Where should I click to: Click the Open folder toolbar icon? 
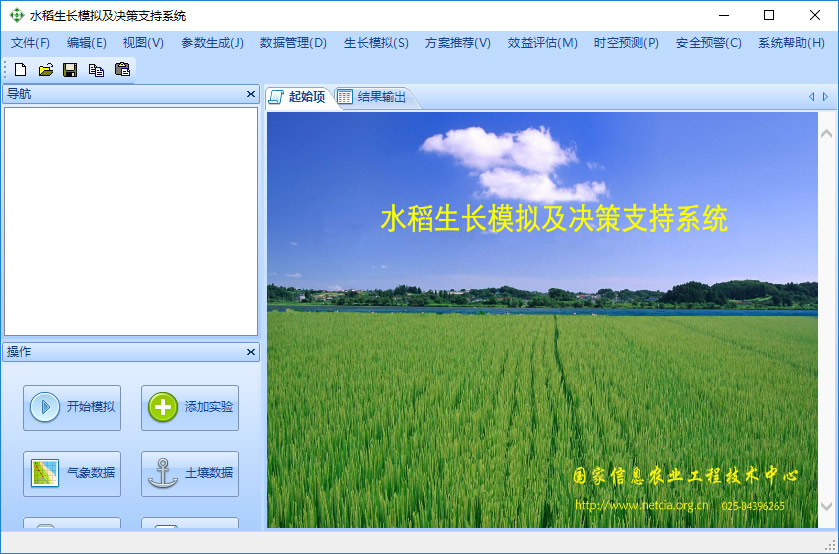46,69
